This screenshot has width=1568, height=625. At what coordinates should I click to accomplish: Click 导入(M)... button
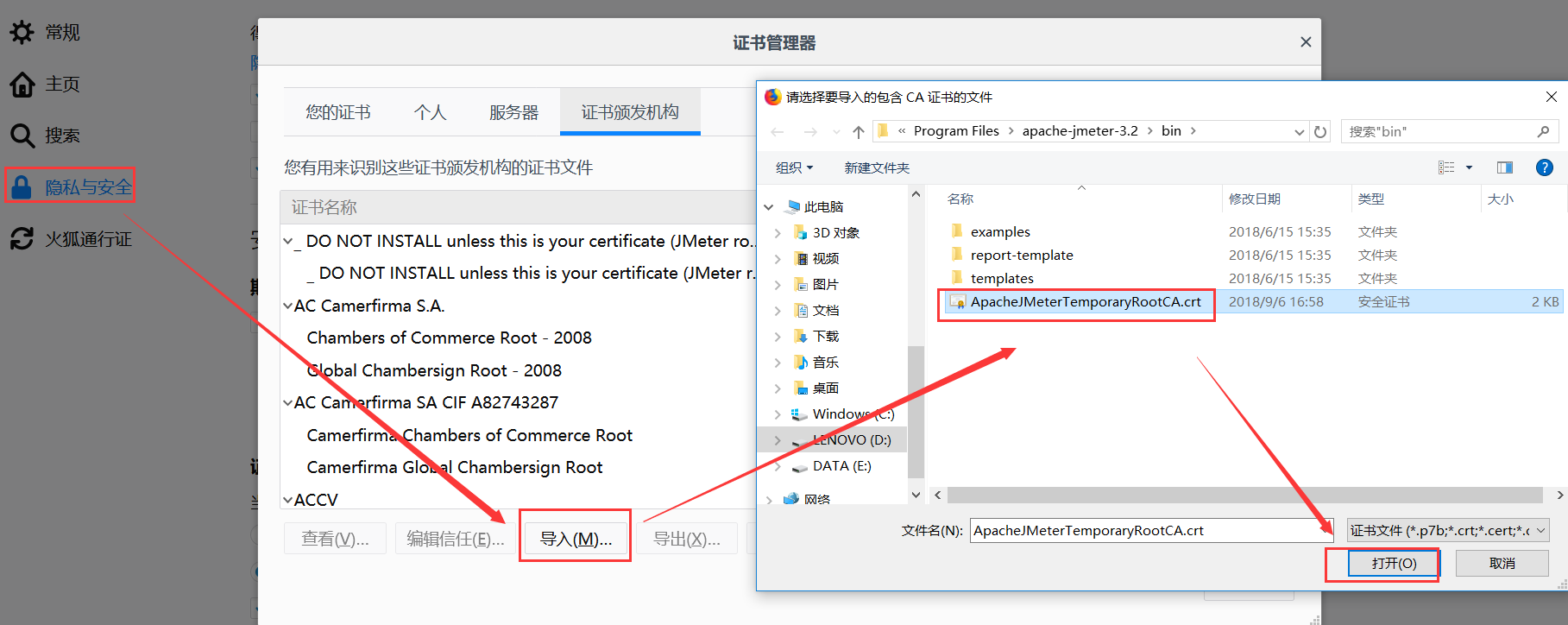(576, 539)
